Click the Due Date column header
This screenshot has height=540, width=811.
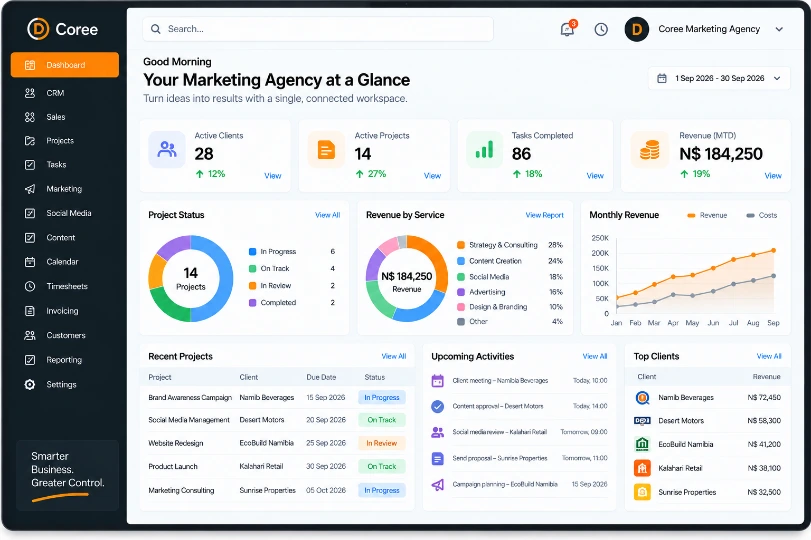(x=321, y=378)
